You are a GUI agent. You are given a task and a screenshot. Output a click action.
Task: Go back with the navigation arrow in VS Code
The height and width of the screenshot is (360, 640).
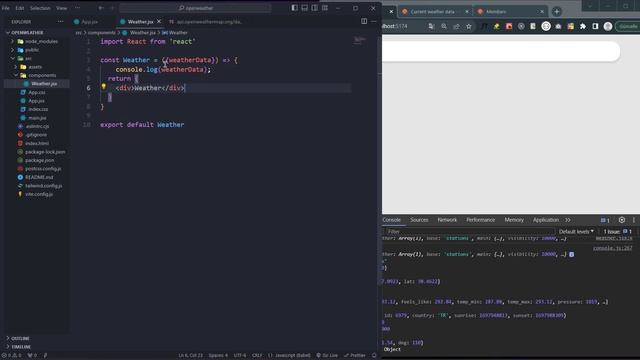(x=101, y=8)
